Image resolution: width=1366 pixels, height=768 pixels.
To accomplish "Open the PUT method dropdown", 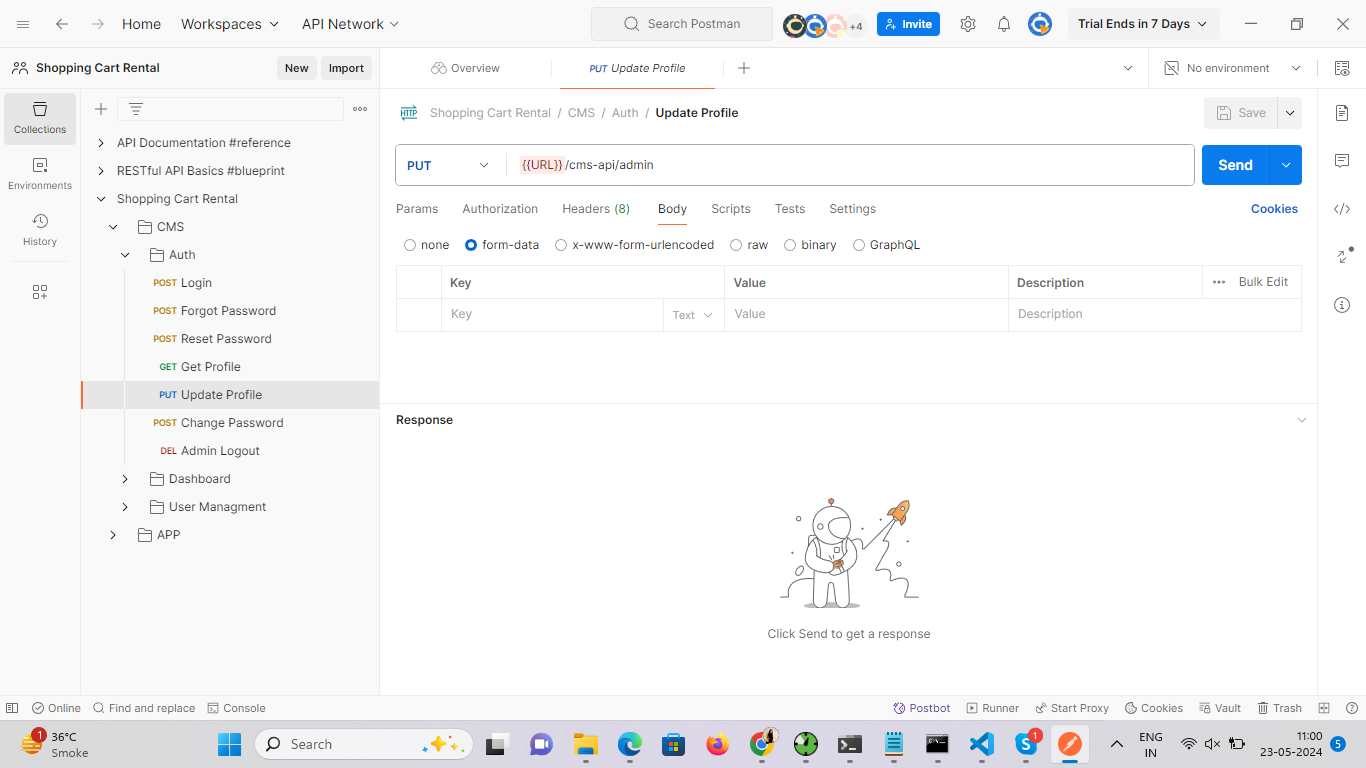I will (x=449, y=165).
